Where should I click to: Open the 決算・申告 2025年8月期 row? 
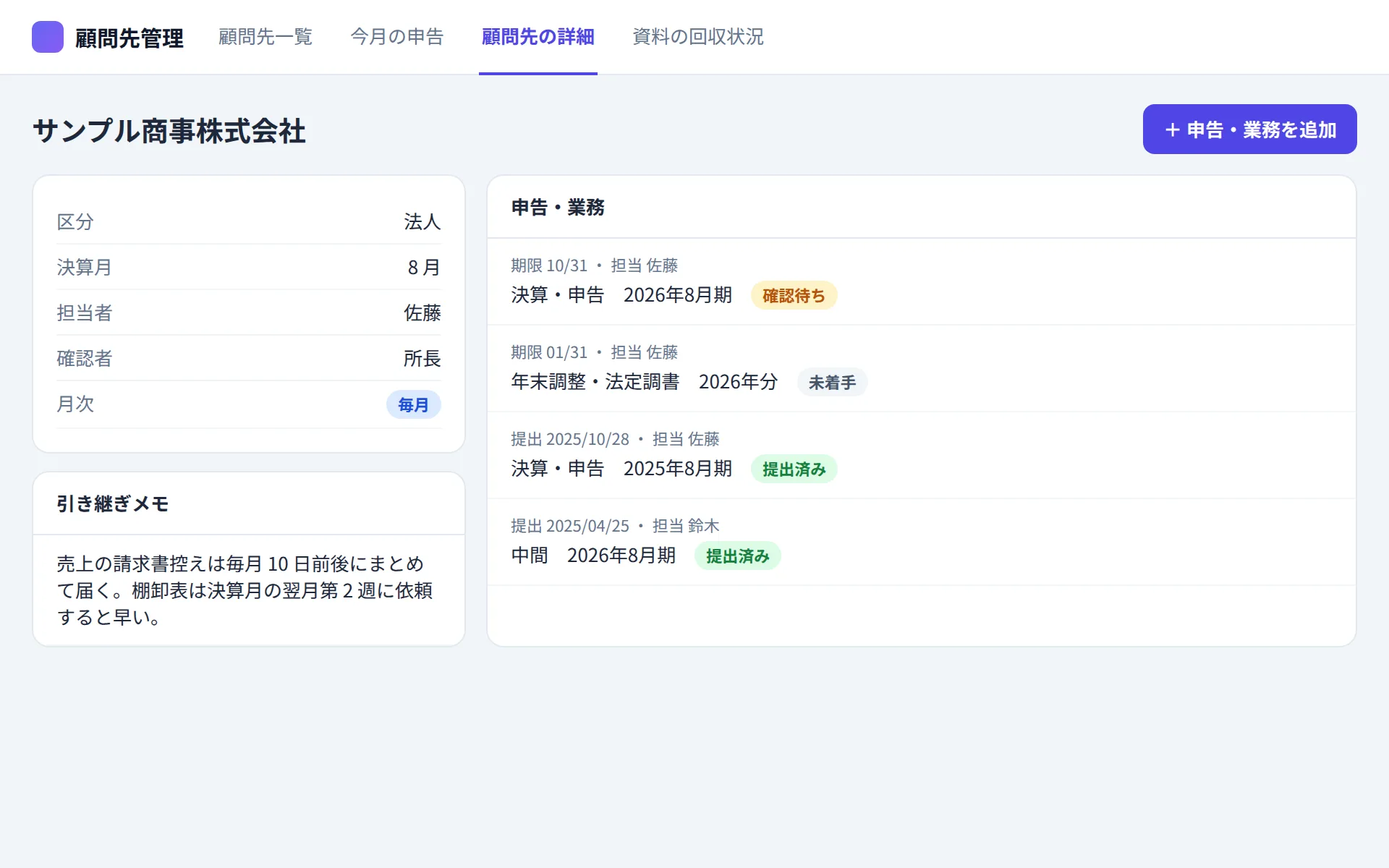tap(922, 455)
